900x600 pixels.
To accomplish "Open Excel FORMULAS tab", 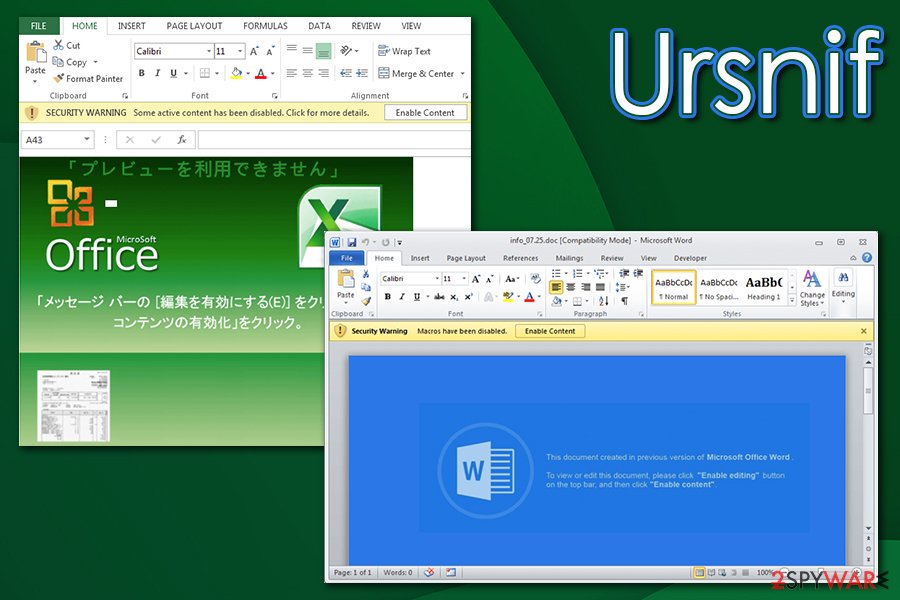I will [x=265, y=26].
